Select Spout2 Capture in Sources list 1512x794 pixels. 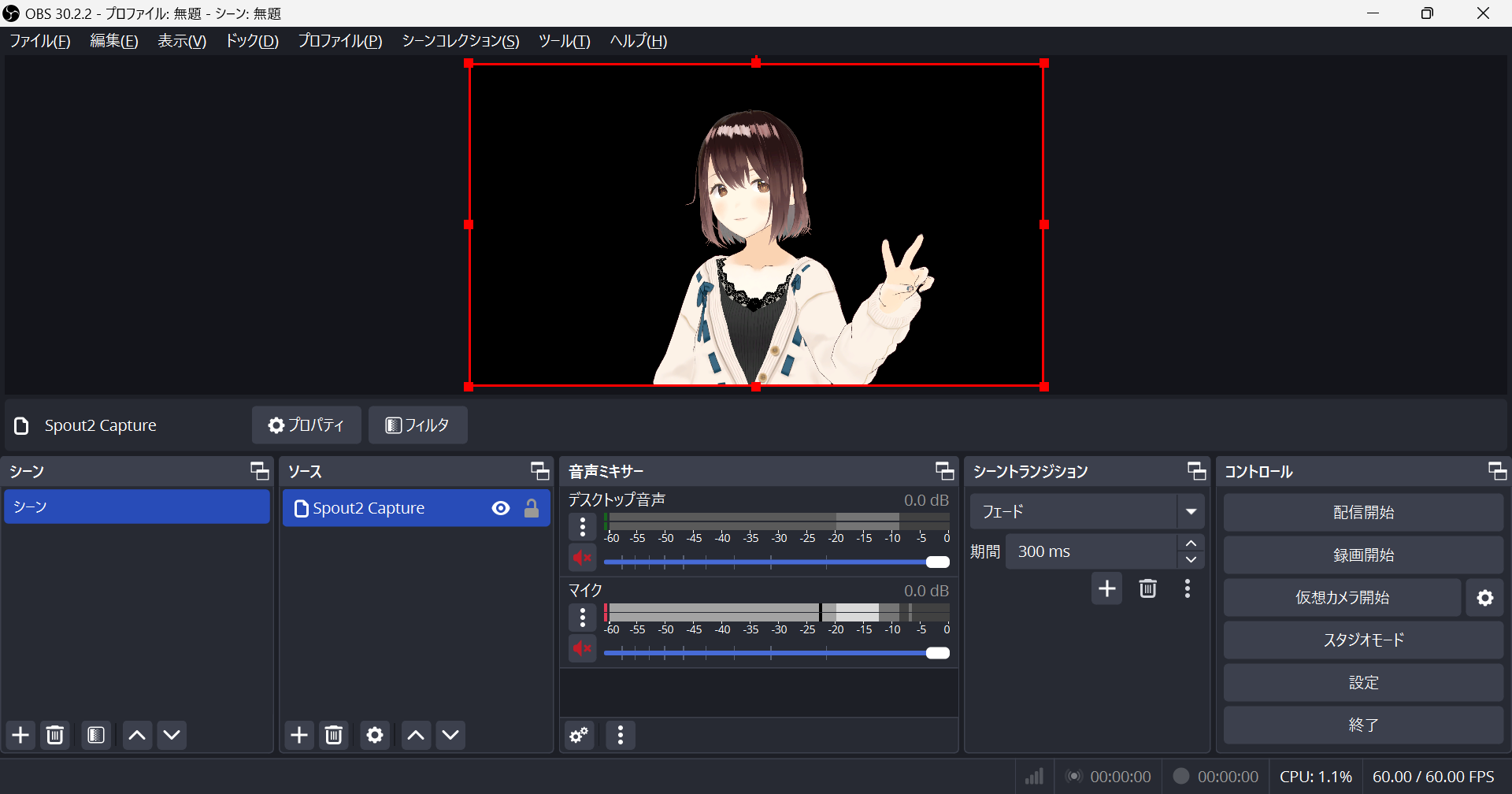pyautogui.click(x=416, y=508)
